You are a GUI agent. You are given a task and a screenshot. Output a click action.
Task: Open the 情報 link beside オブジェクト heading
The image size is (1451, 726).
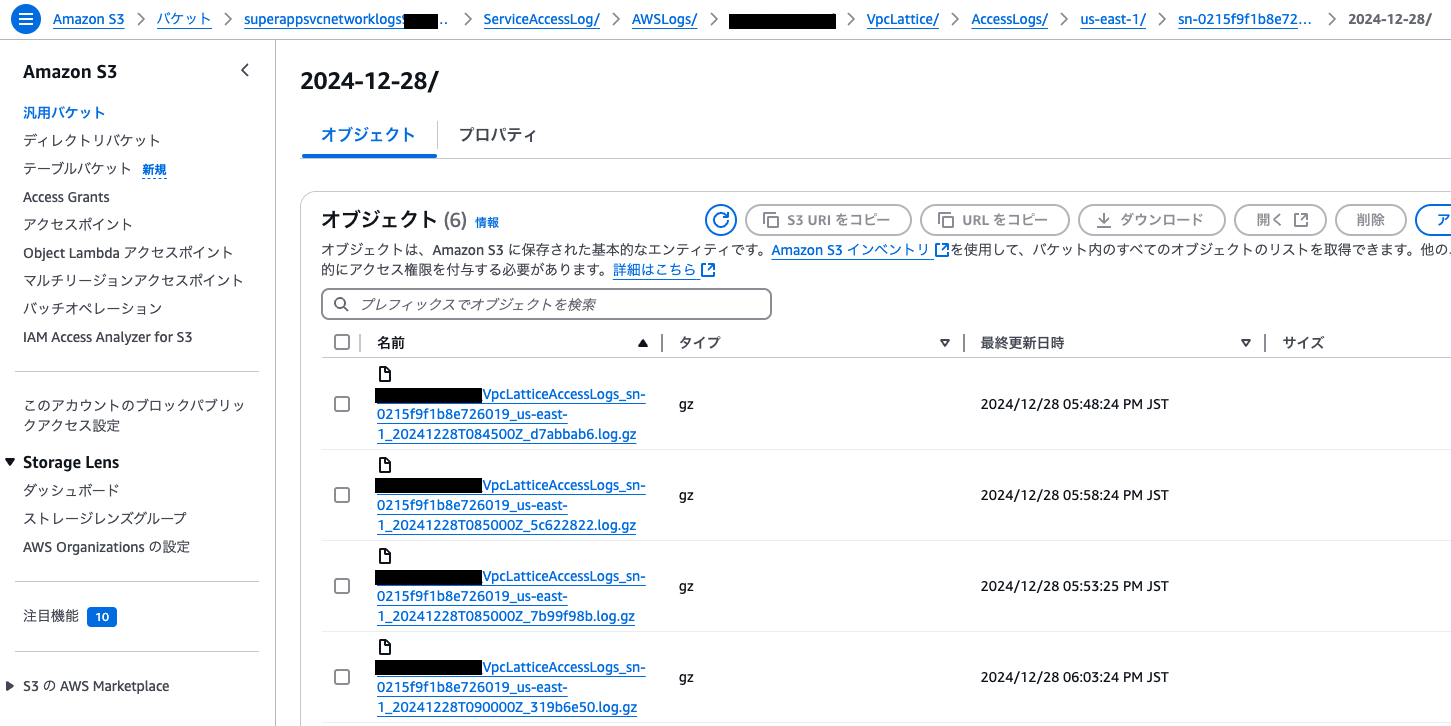click(487, 222)
